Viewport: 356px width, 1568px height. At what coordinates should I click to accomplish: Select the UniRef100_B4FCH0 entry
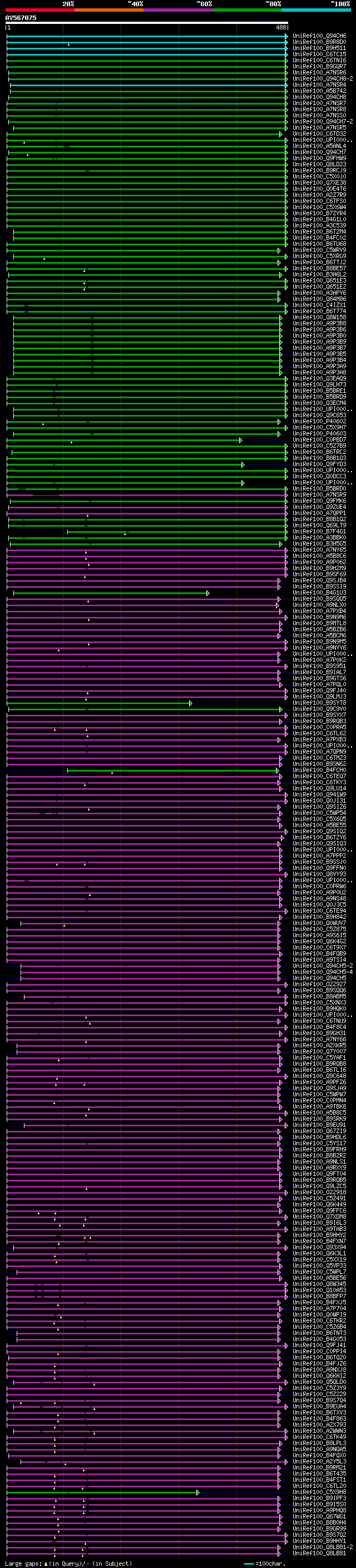pyautogui.click(x=319, y=770)
